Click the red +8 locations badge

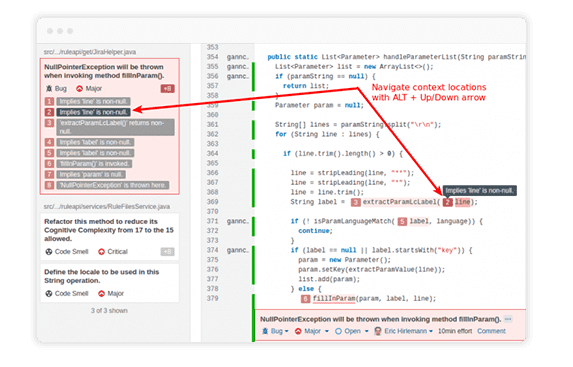167,88
